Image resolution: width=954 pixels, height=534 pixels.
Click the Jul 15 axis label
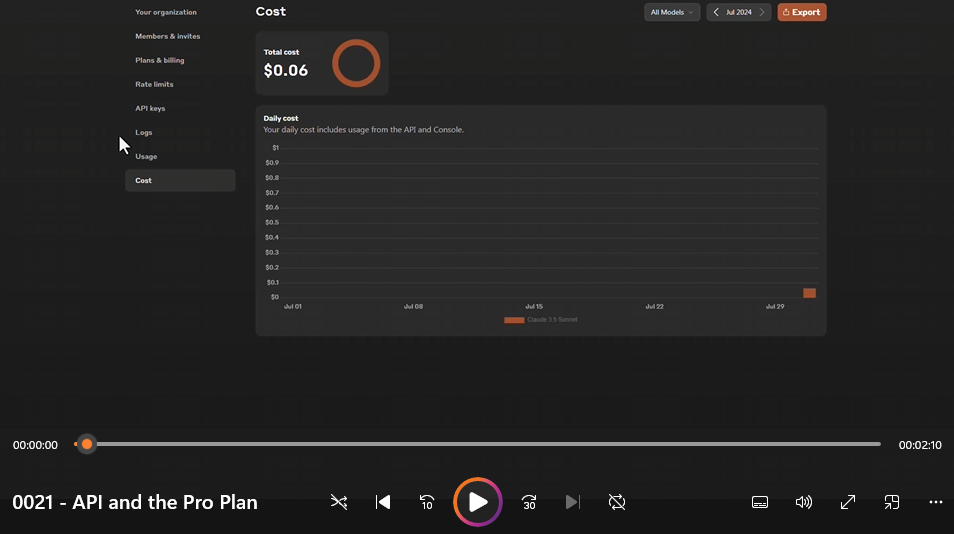click(x=534, y=307)
